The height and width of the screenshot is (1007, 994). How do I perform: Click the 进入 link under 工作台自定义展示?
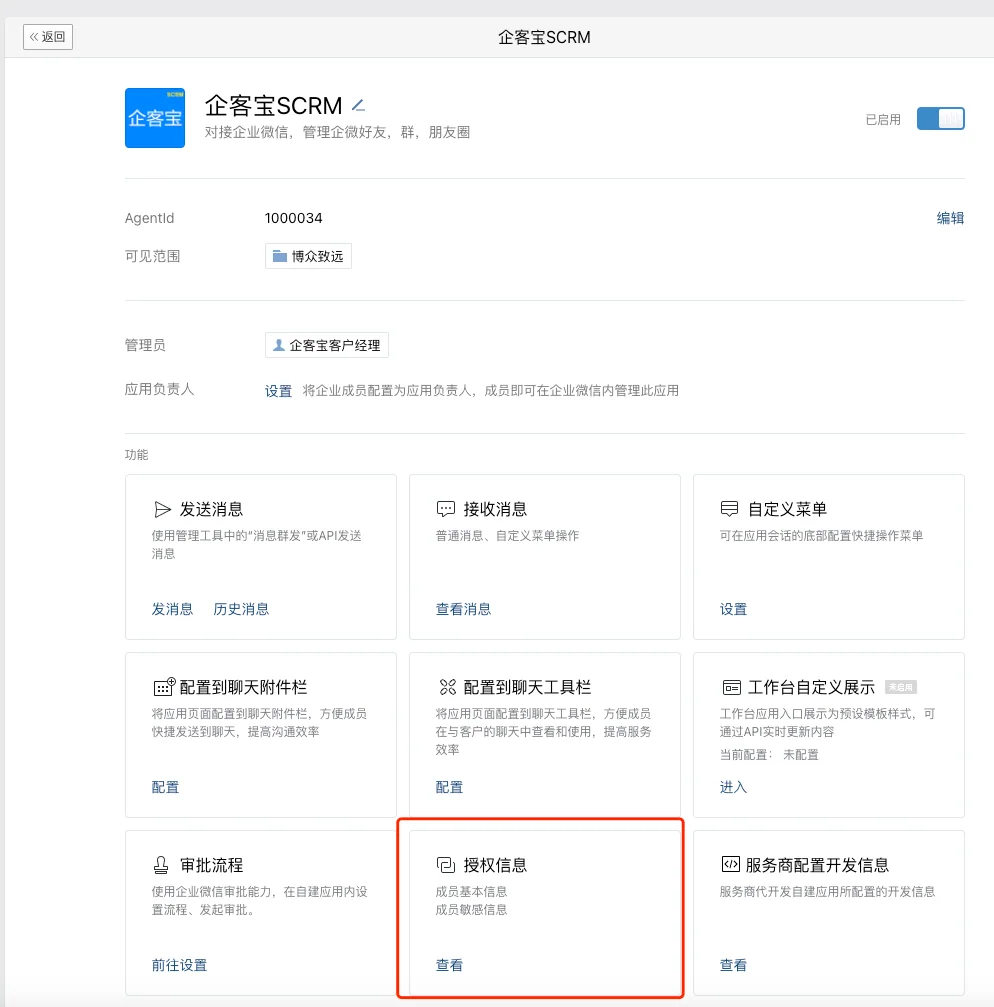[x=733, y=787]
